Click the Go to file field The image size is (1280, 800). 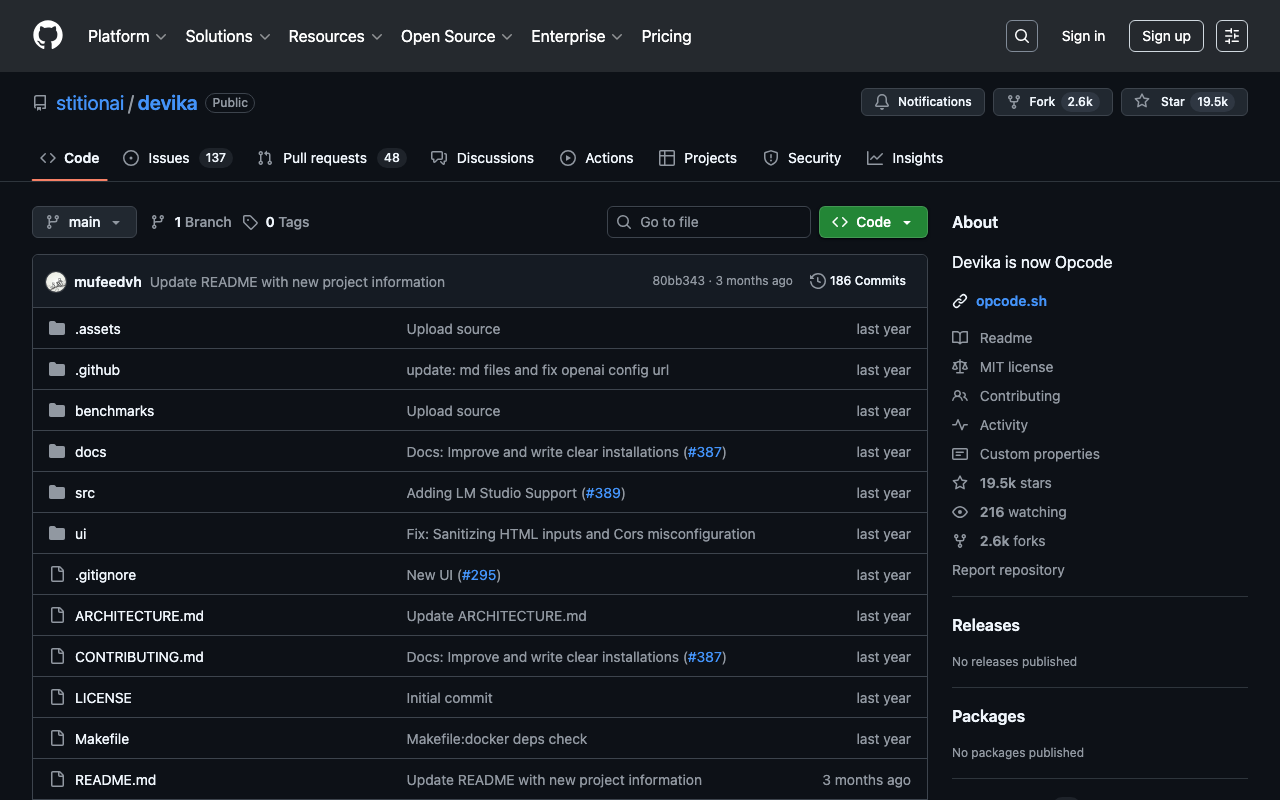click(x=709, y=222)
